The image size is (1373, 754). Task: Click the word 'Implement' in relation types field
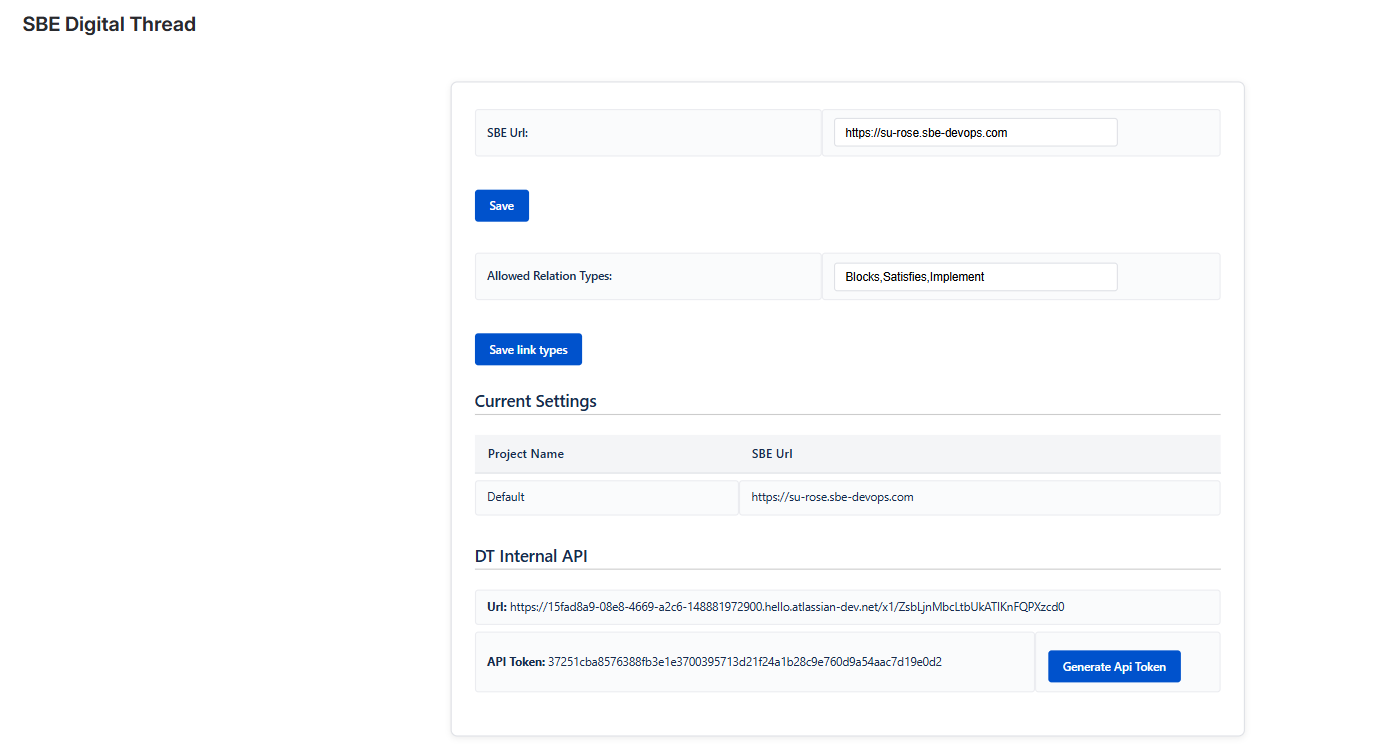coord(957,277)
